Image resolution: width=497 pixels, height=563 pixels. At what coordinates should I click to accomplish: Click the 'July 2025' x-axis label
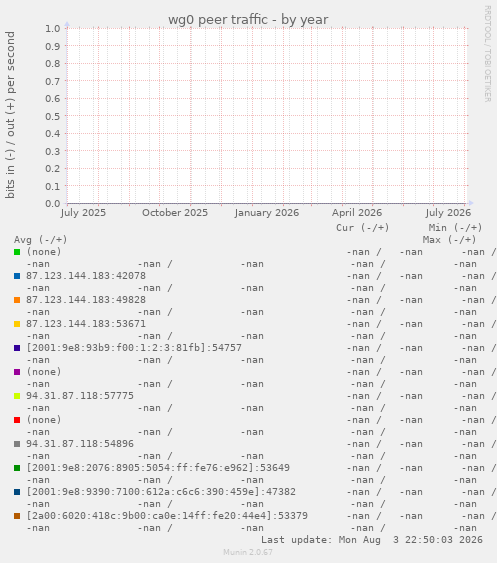(83, 213)
